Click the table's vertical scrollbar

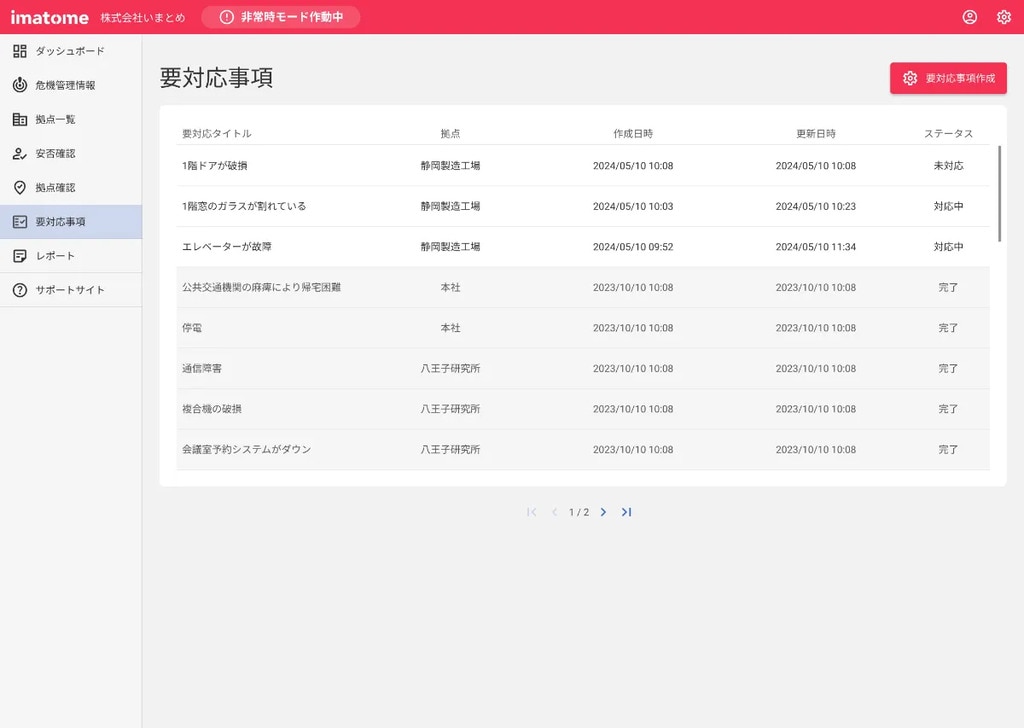coord(998,193)
